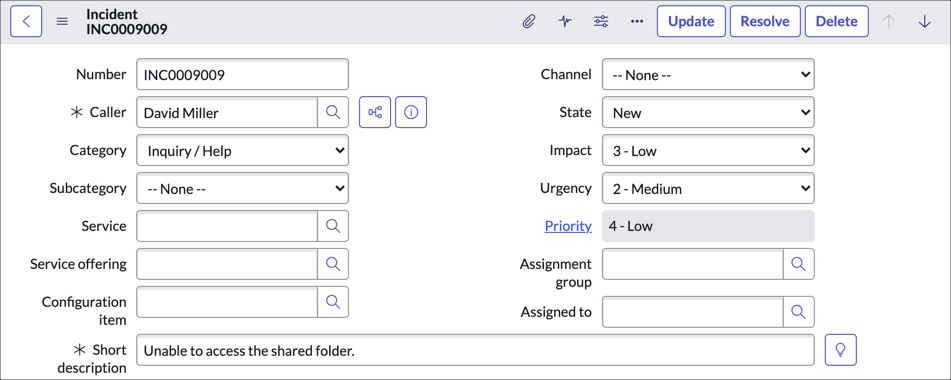Look up Configuration item with magnifier
Image resolution: width=951 pixels, height=380 pixels.
coord(333,302)
